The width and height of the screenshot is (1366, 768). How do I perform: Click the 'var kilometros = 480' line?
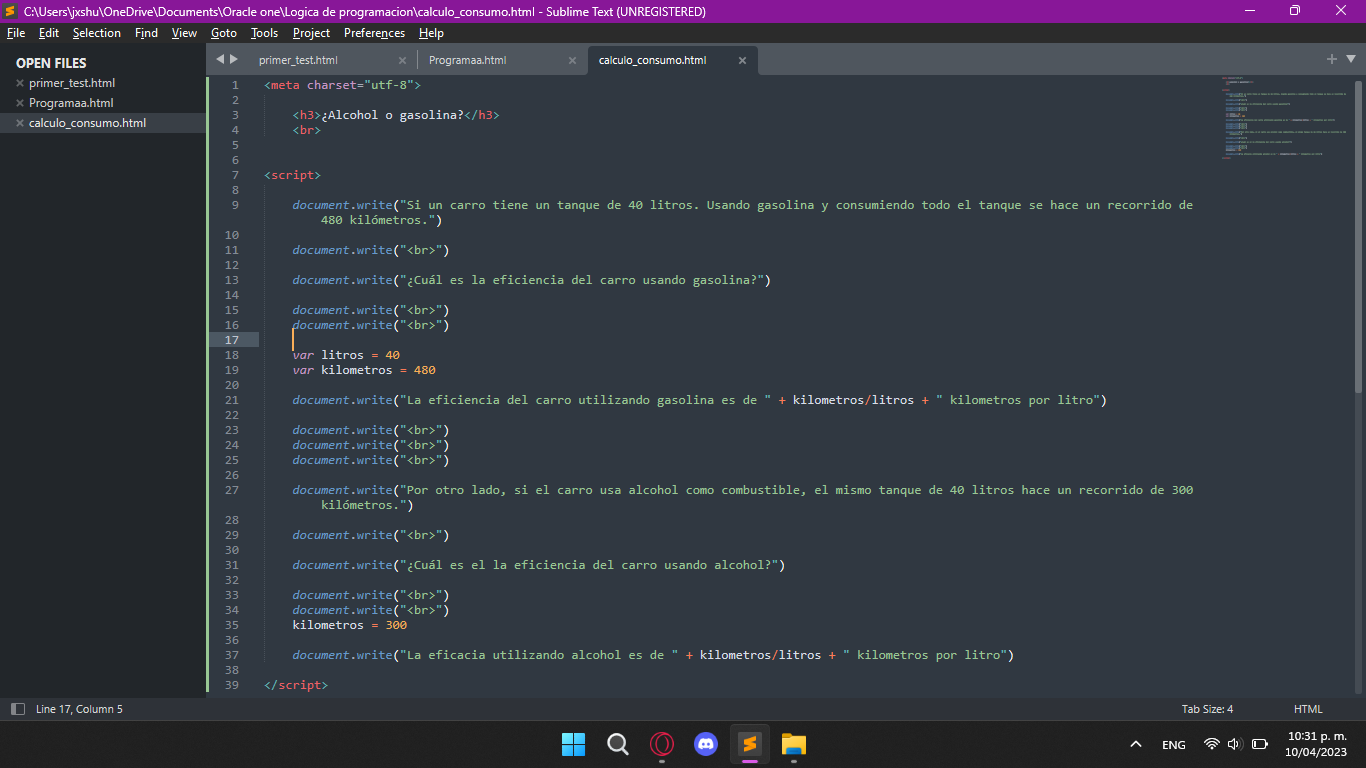[x=364, y=370]
